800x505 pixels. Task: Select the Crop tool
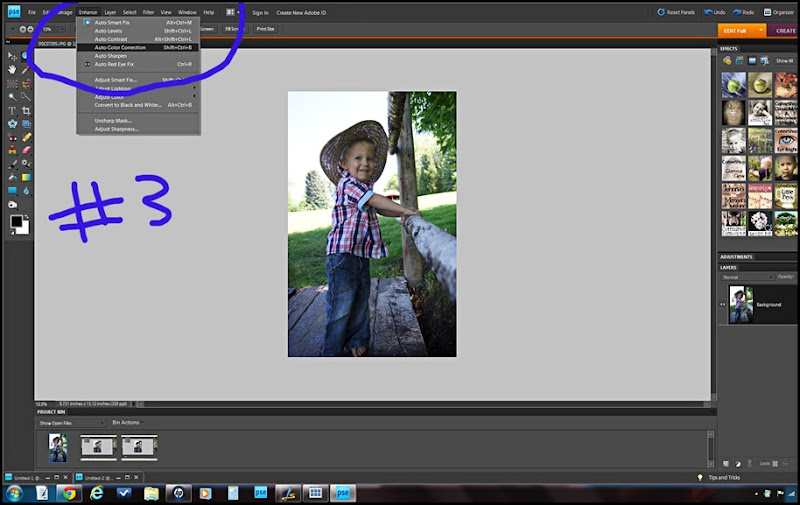(x=26, y=110)
